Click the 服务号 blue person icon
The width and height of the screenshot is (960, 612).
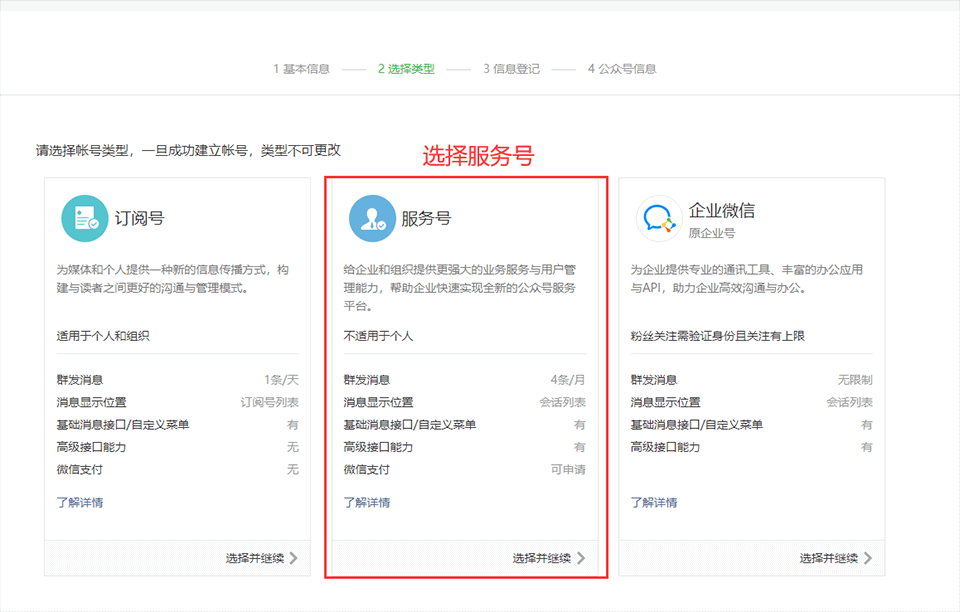pyautogui.click(x=372, y=218)
